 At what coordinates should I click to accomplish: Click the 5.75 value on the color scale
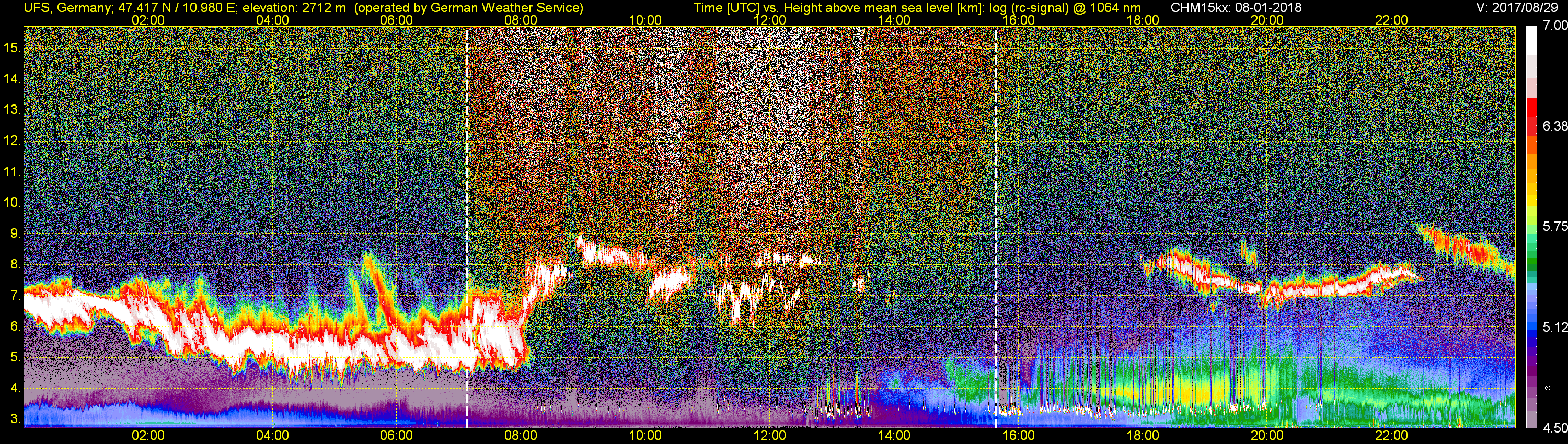[x=1554, y=226]
